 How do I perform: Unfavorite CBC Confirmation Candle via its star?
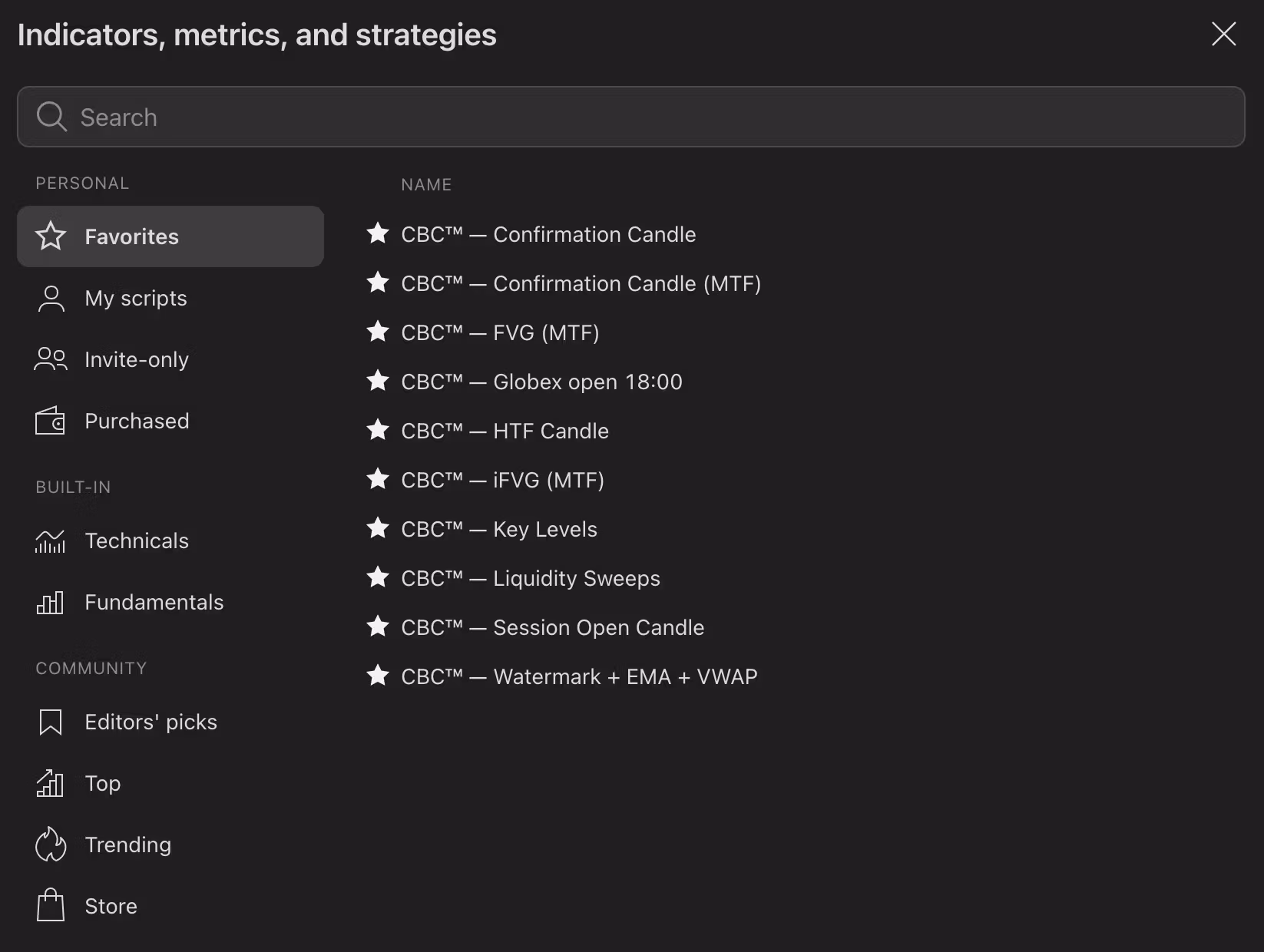tap(377, 233)
